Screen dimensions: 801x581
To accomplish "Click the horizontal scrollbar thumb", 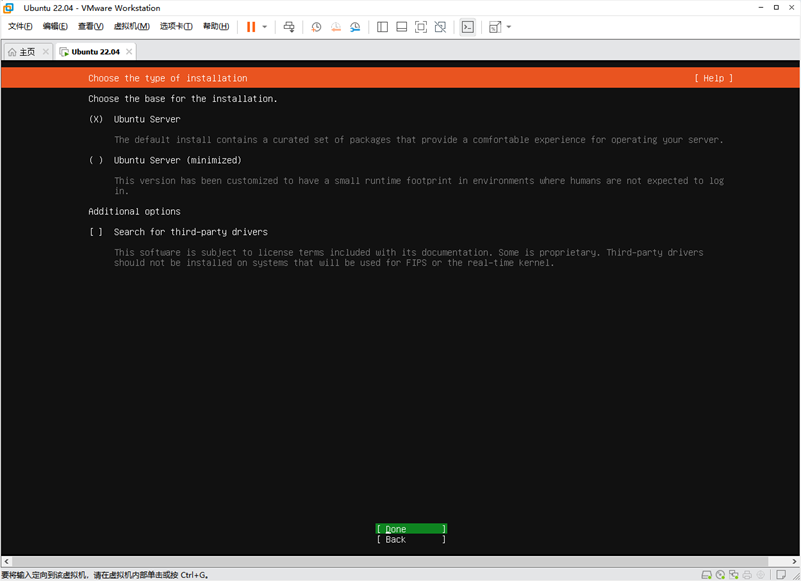I will [389, 562].
